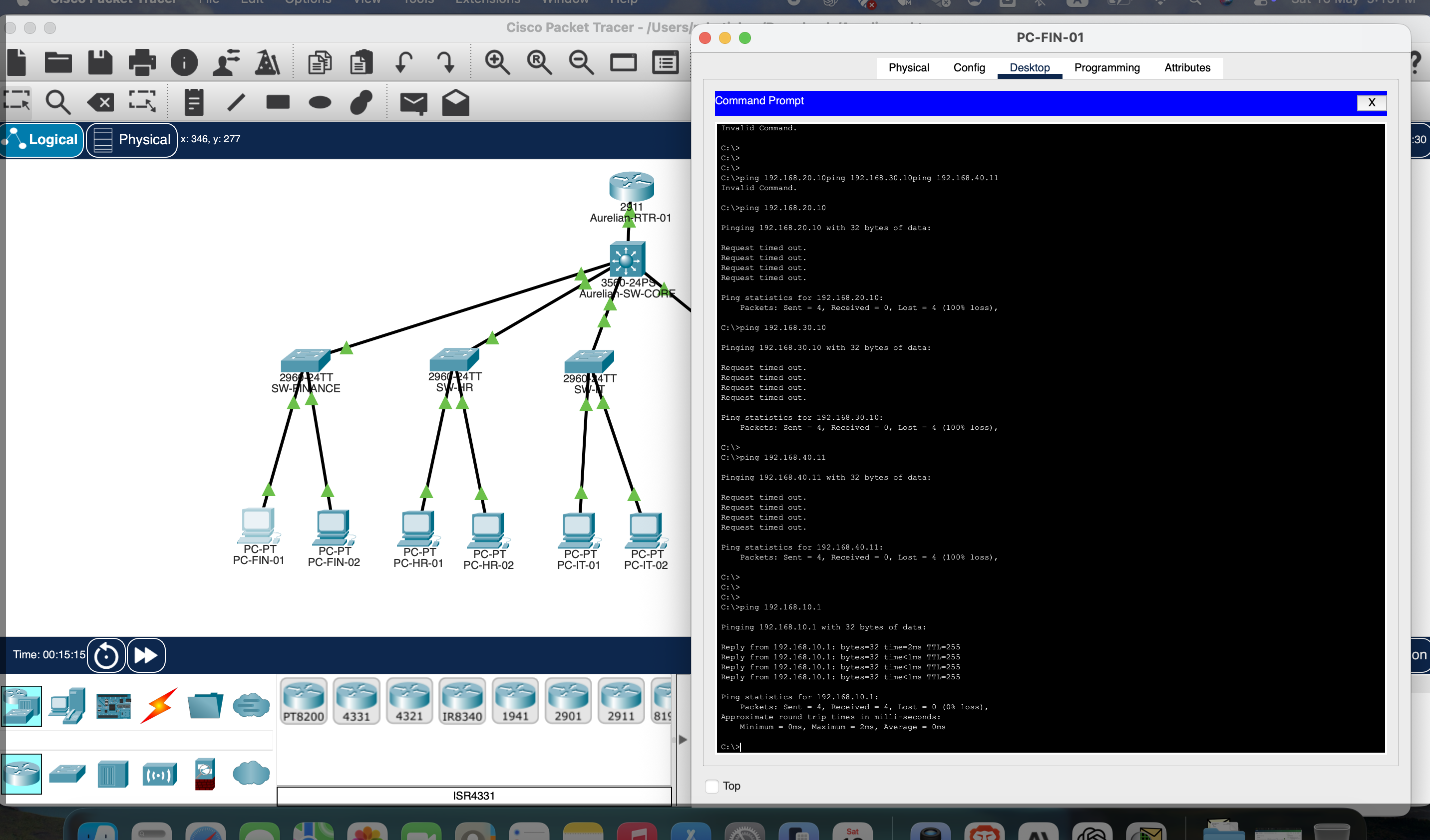1430x840 pixels.
Task: Click in the Command Prompt terminal area
Action: coord(1050,437)
